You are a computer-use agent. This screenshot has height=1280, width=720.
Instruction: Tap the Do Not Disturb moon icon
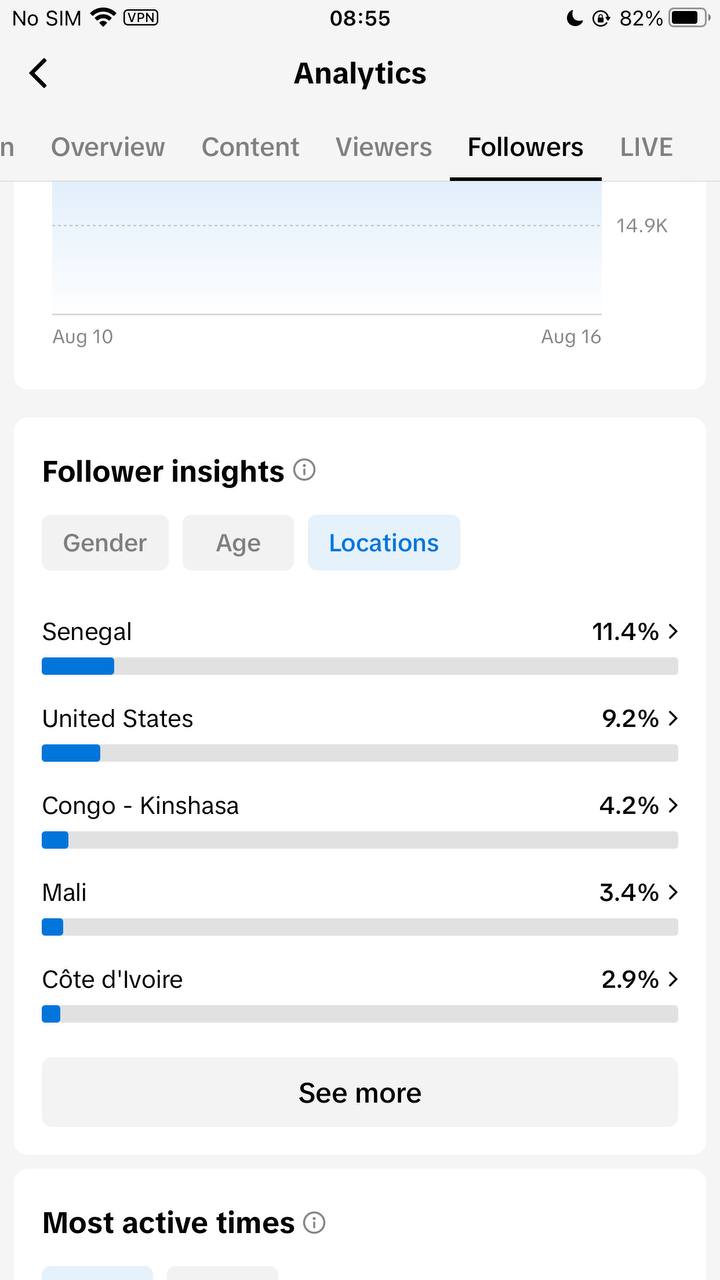574,17
